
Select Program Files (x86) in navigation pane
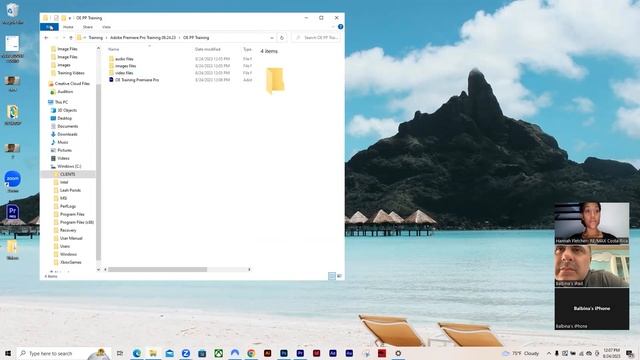click(x=76, y=222)
